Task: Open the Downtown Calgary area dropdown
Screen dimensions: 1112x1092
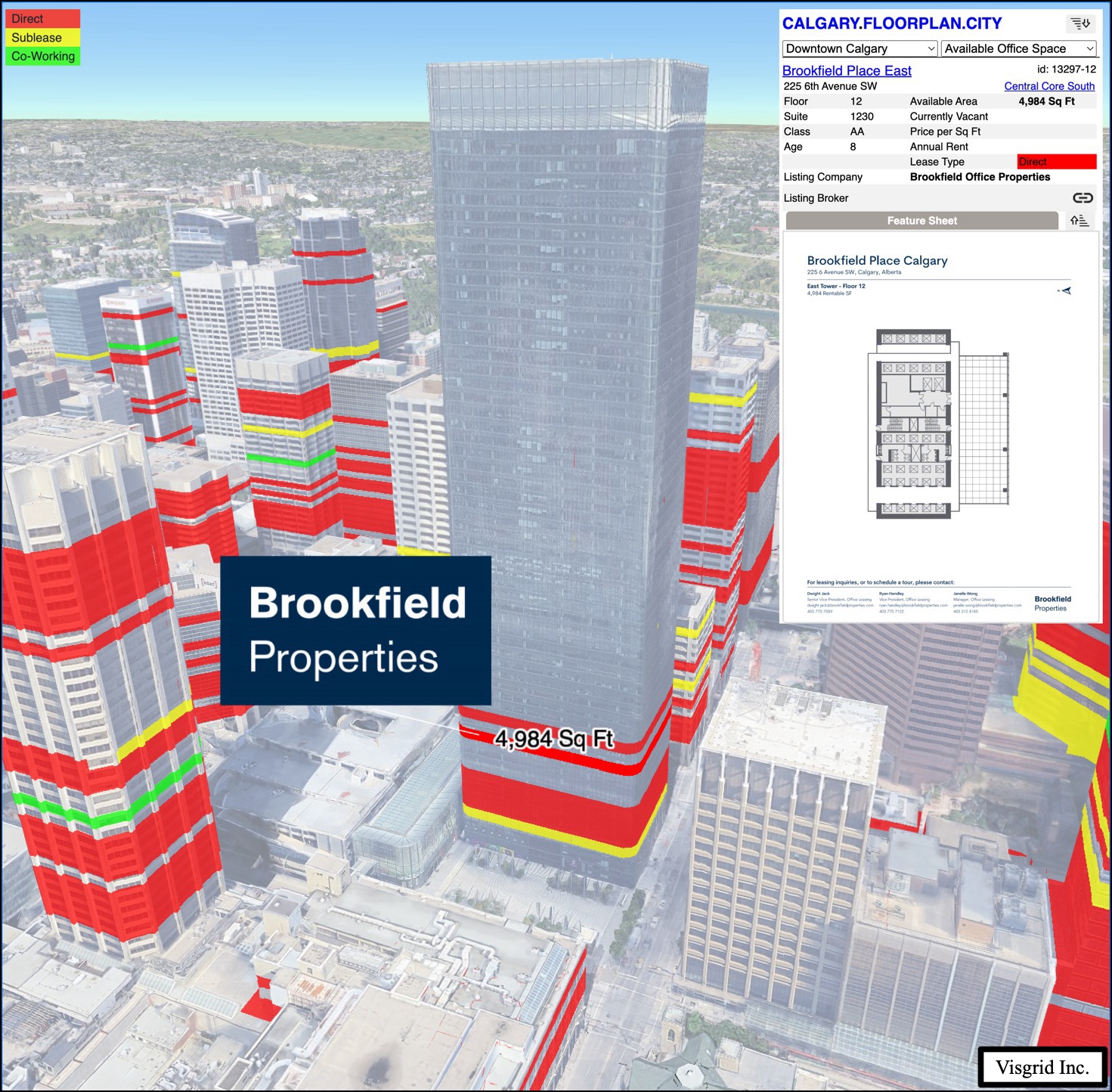Action: [860, 48]
